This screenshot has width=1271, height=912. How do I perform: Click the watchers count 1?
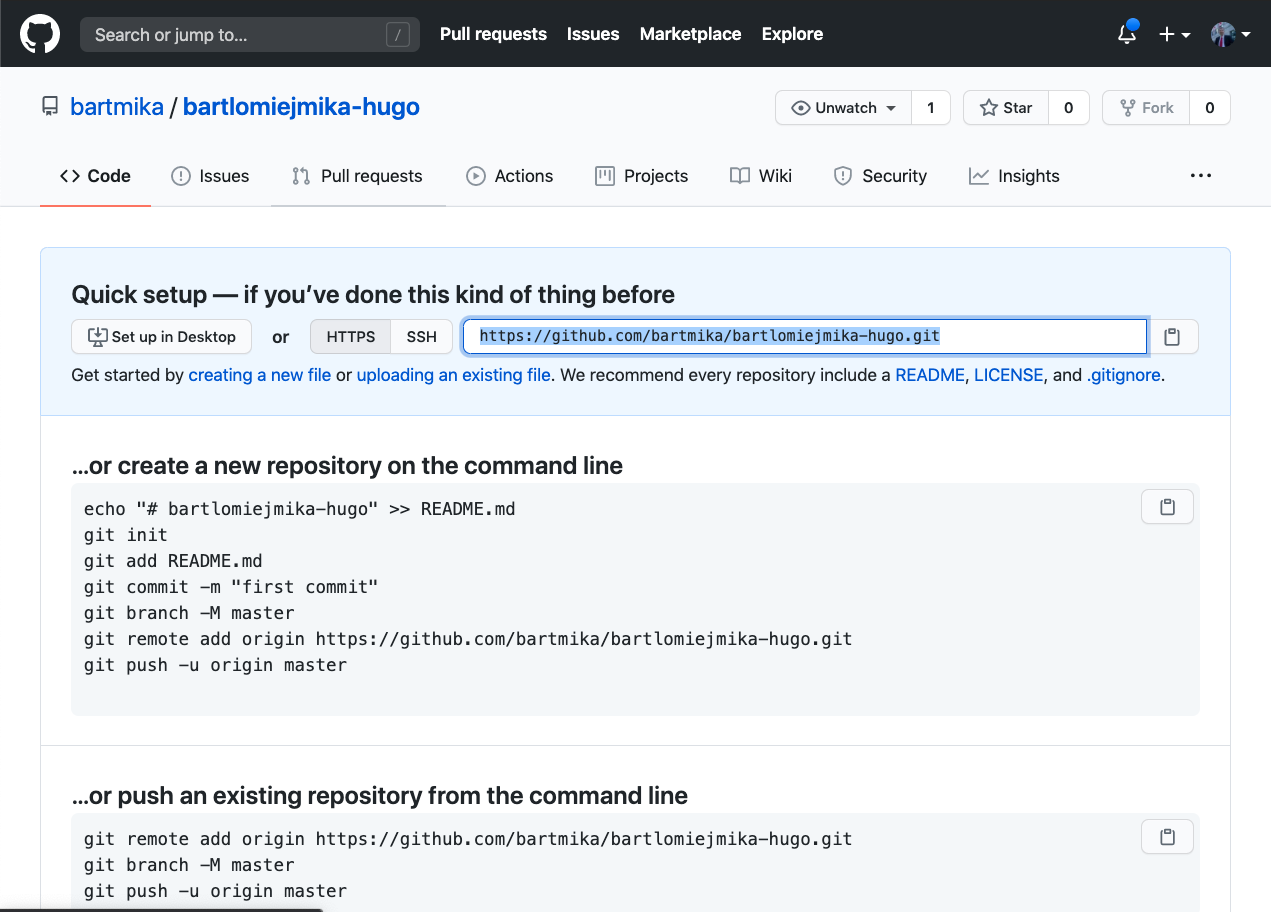tap(931, 108)
